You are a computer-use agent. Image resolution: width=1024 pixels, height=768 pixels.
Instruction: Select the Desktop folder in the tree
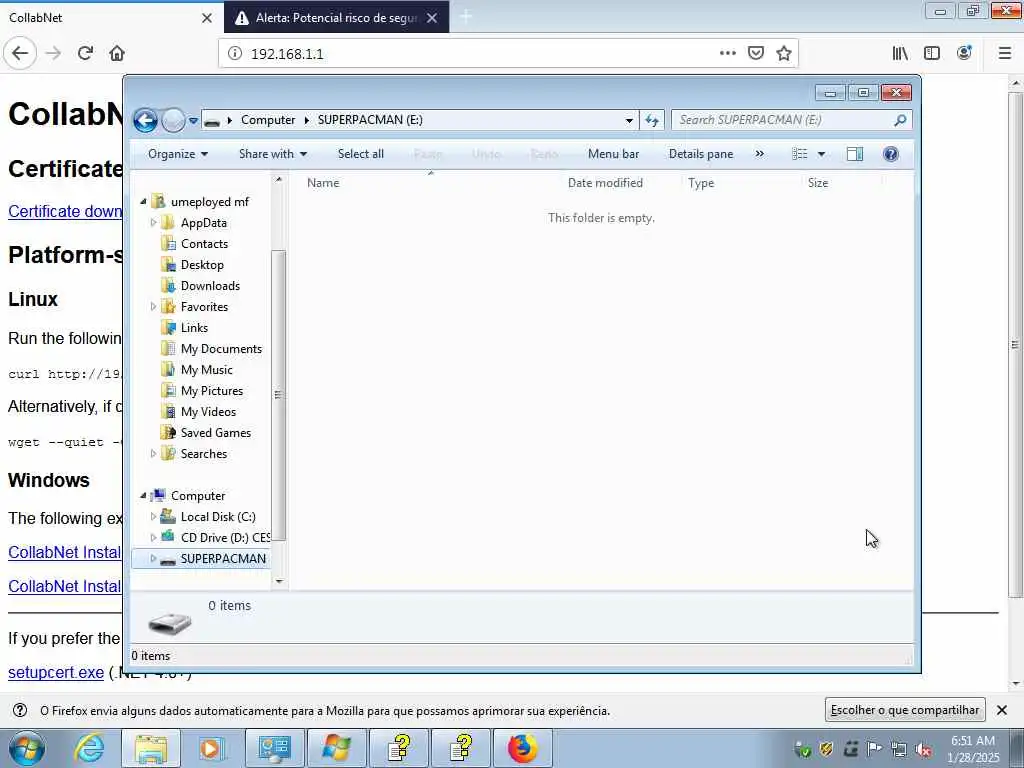click(202, 264)
